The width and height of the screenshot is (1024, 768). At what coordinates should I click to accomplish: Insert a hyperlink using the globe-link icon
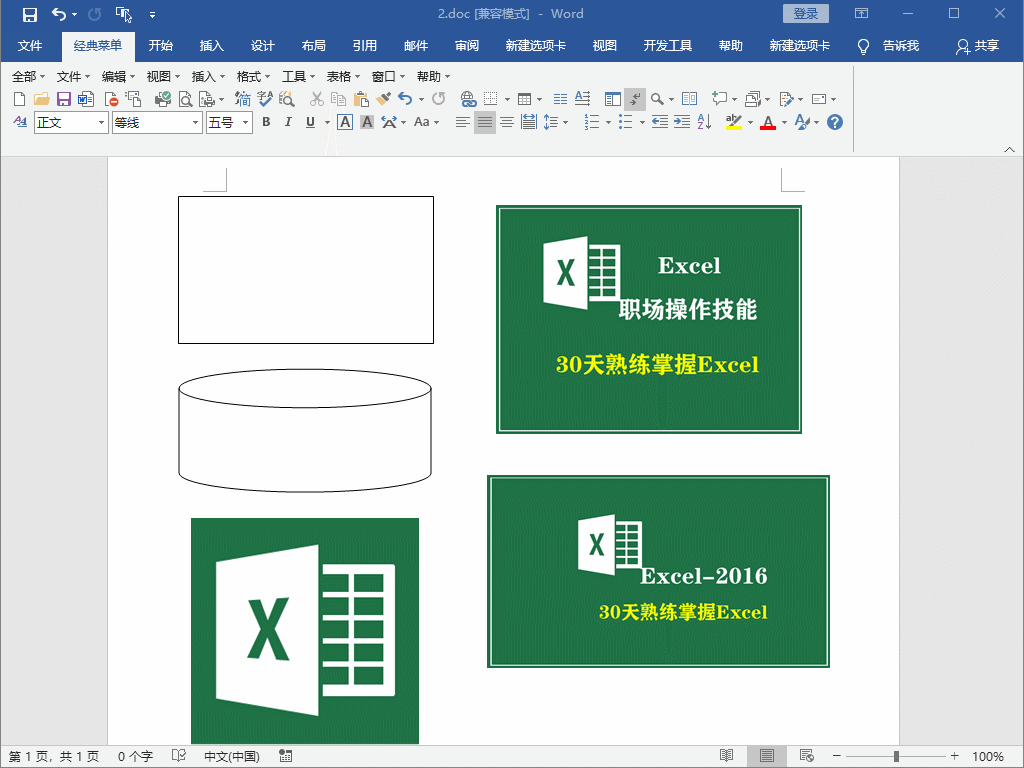pyautogui.click(x=468, y=99)
